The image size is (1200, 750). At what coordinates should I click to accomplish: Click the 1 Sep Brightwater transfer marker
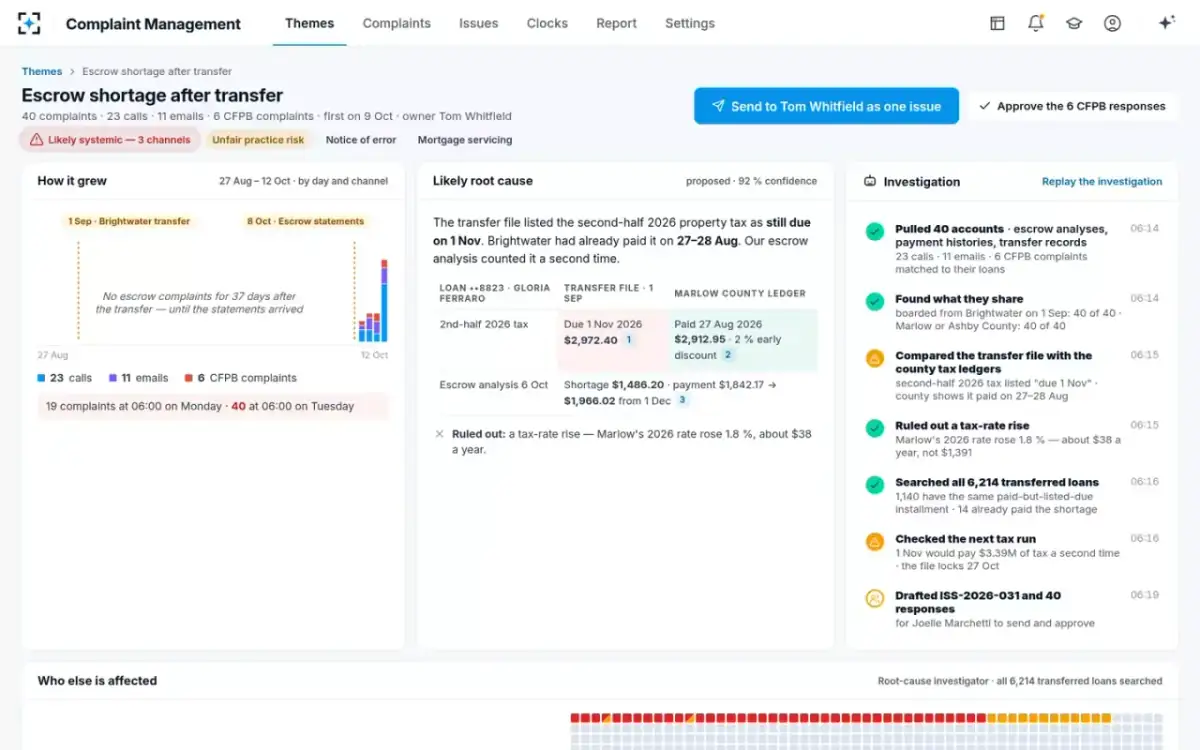point(129,221)
